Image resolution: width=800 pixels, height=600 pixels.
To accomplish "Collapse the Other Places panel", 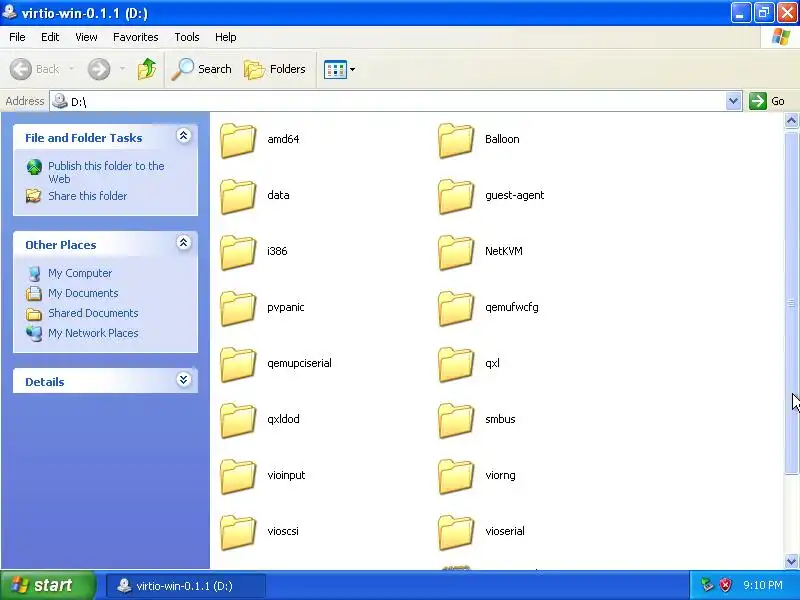I will point(184,243).
